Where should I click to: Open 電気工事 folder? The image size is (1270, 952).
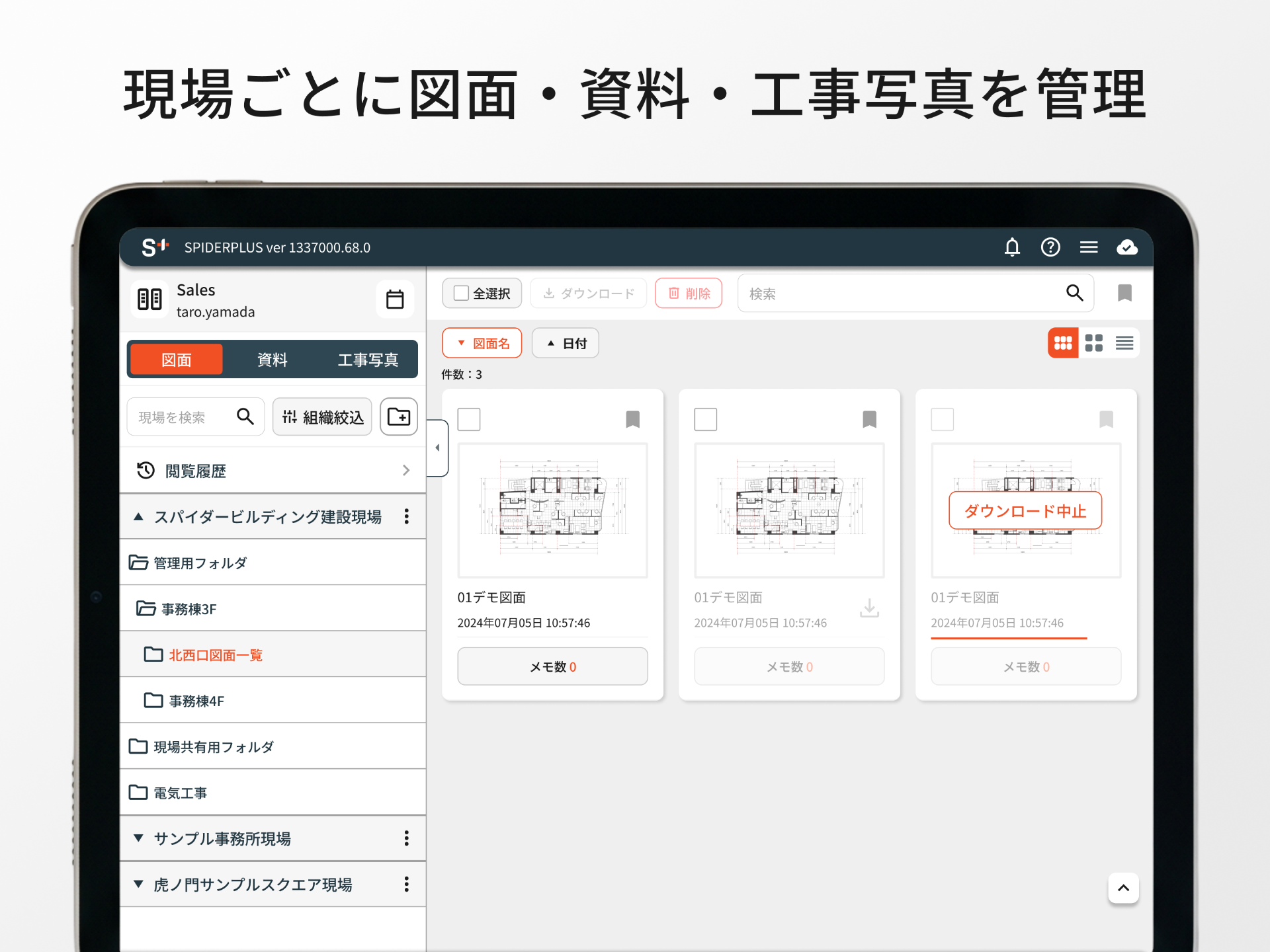pyautogui.click(x=273, y=793)
